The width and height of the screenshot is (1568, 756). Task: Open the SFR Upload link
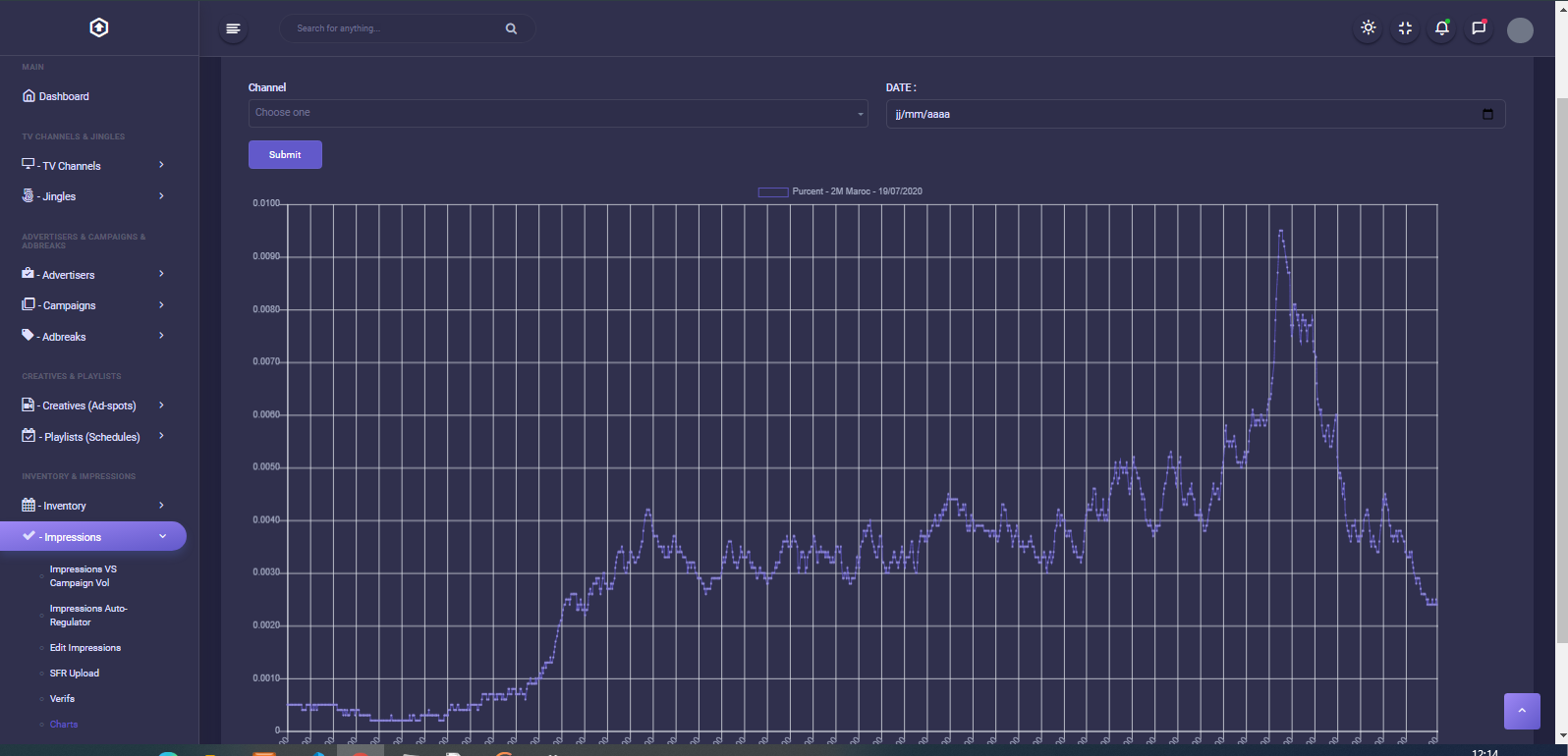coord(75,674)
